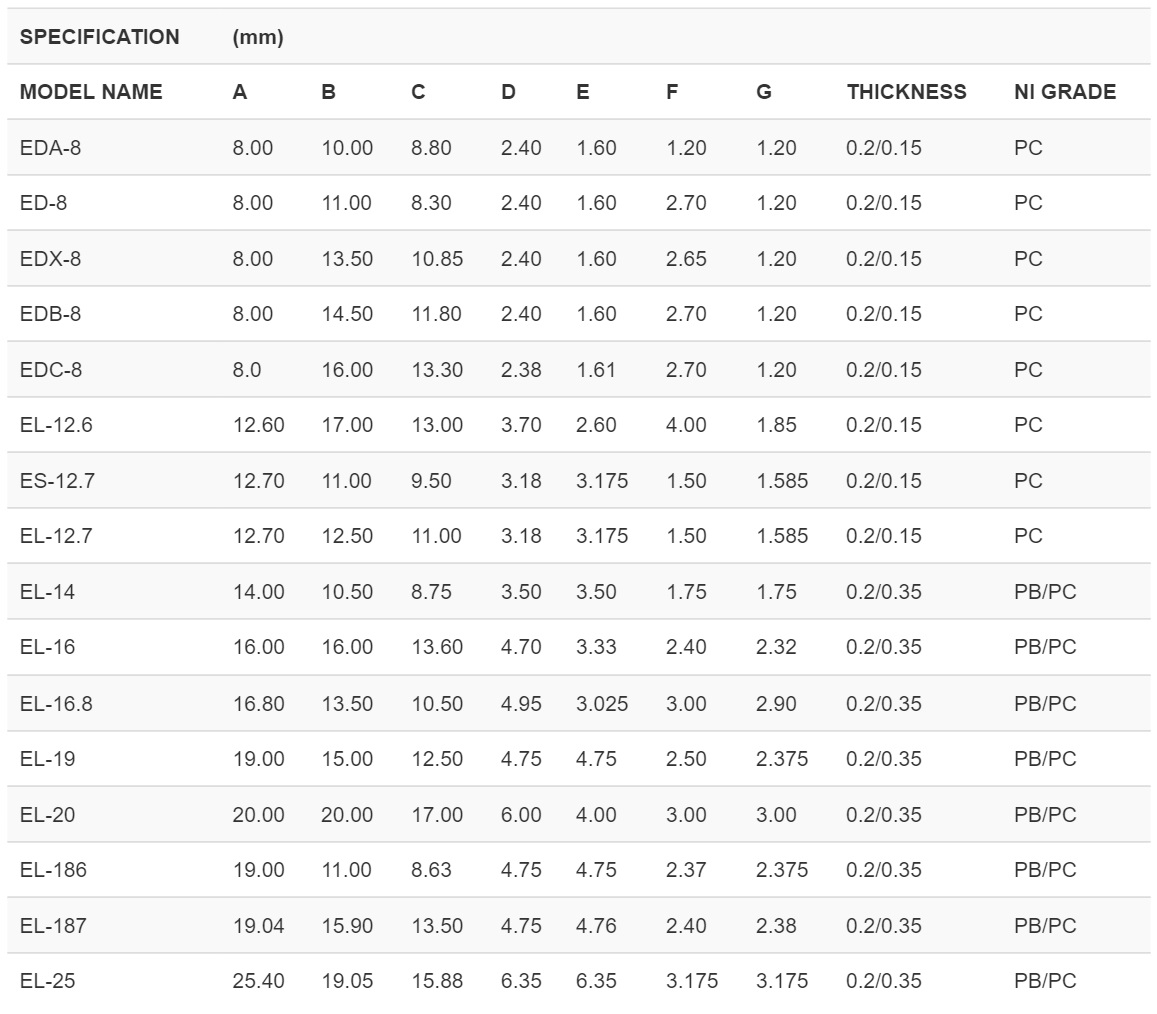
Task: Click the SPECIFICATION header text
Action: 100,37
